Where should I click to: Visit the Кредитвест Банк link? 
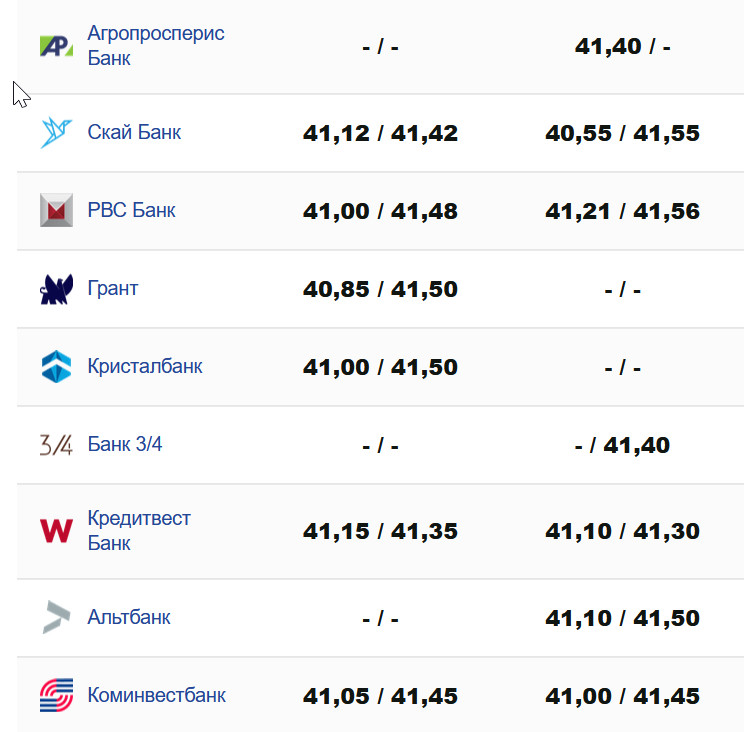click(x=139, y=531)
